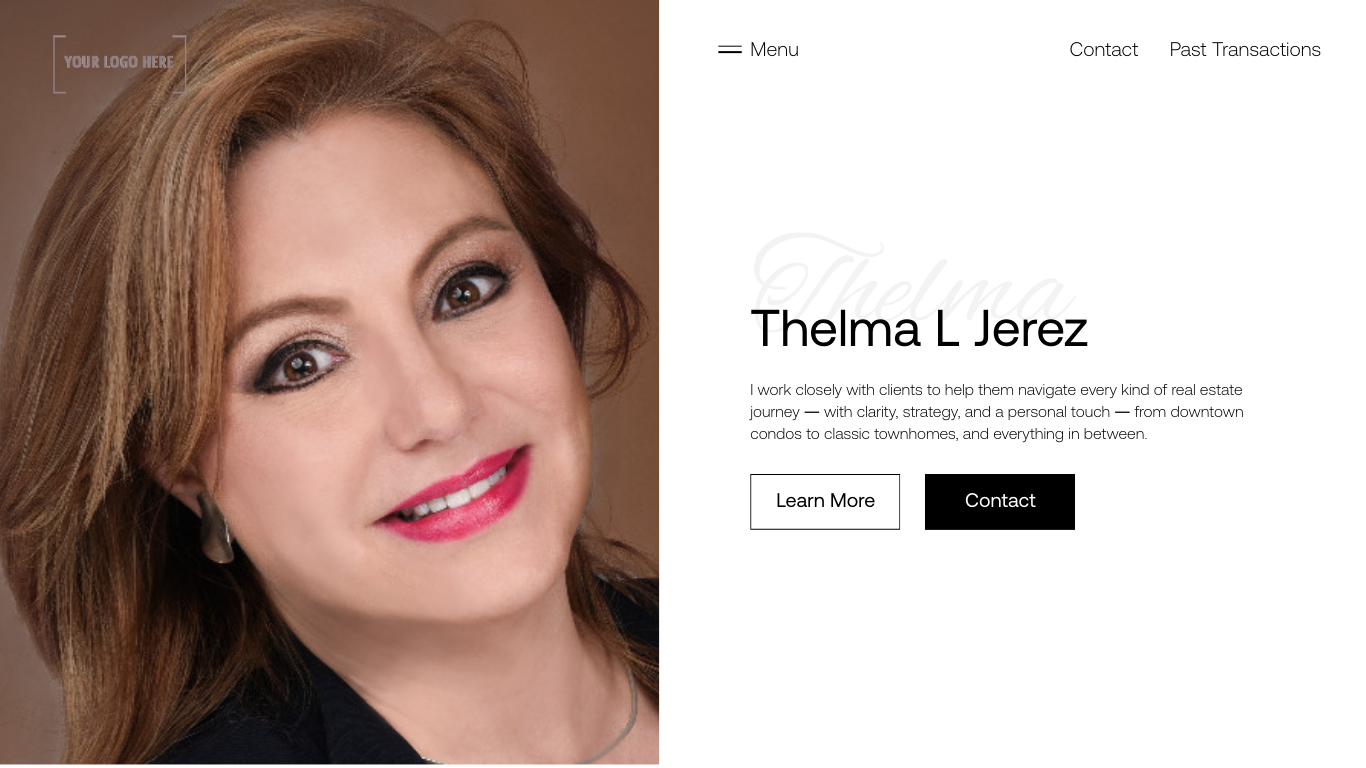Click the word "Jerez" in the heading
Viewport: 1366px width, 768px height.
[1030, 328]
